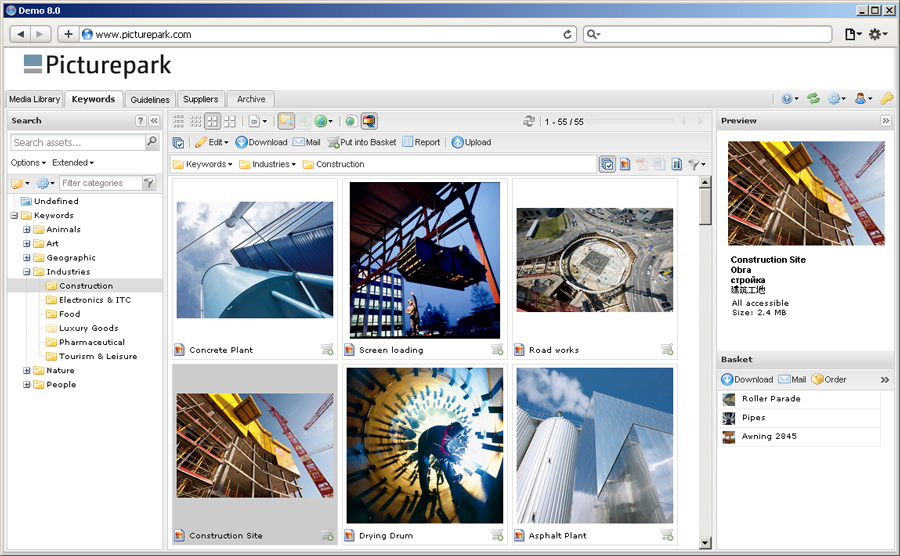The image size is (900, 556).
Task: Expand the Animals tree node
Action: [x=27, y=230]
